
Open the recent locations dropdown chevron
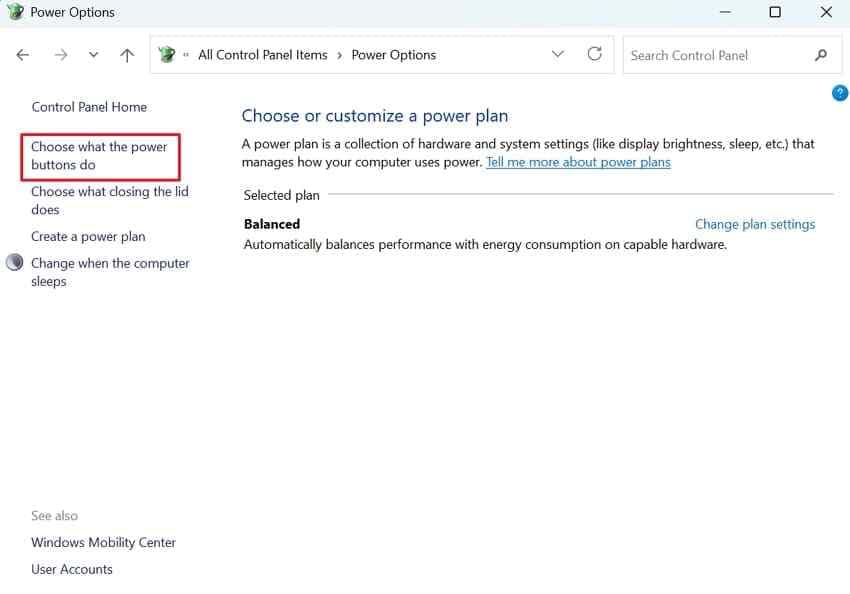93,55
